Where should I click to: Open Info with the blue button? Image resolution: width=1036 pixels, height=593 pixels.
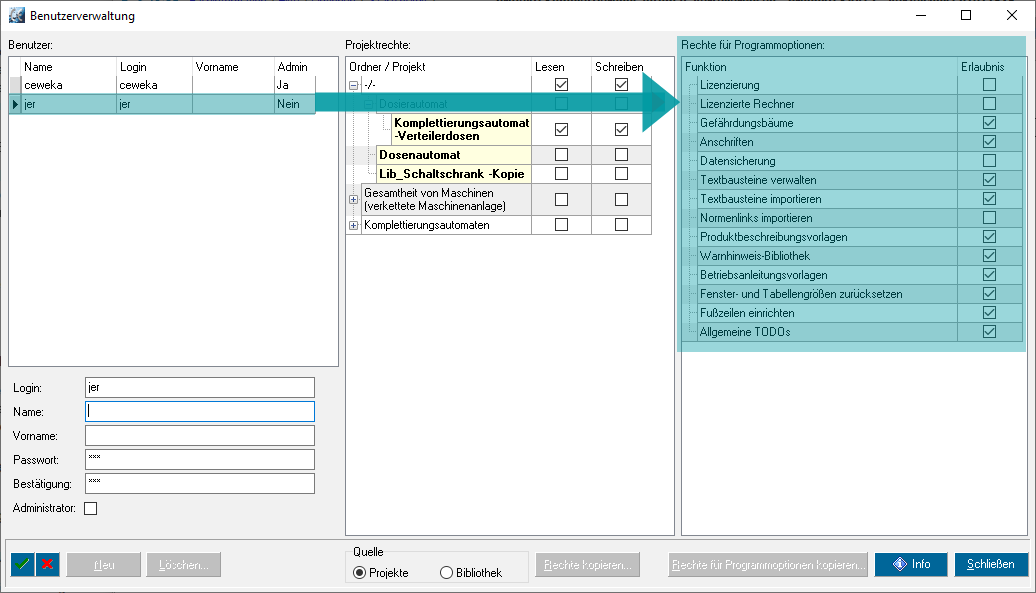(911, 564)
